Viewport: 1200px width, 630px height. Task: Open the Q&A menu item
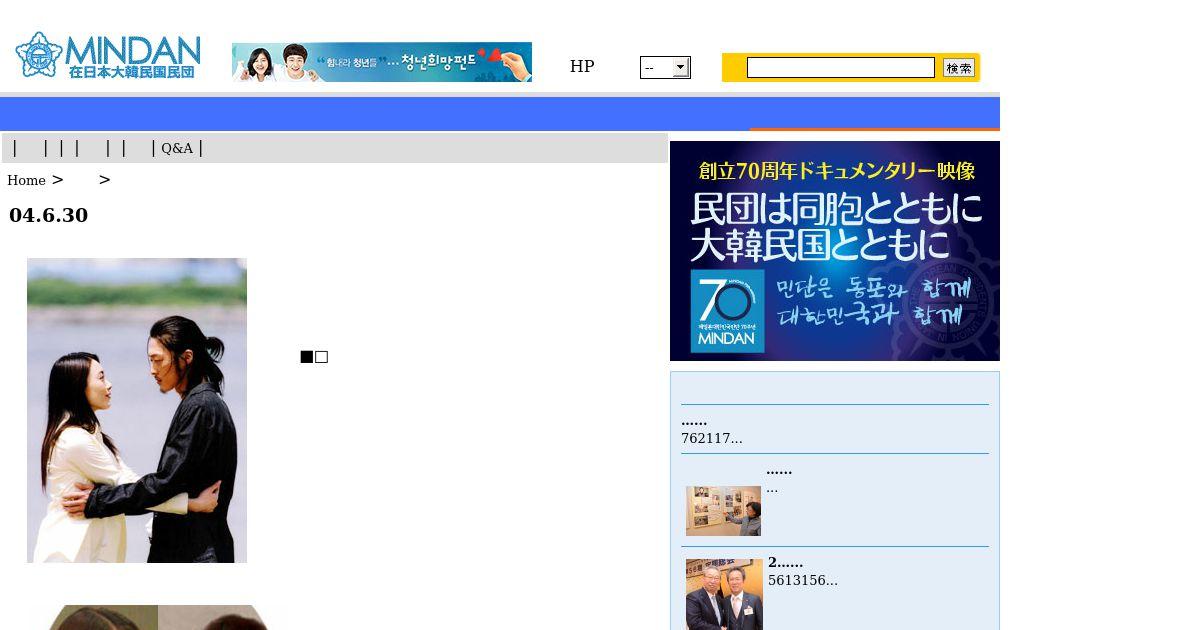(x=177, y=148)
